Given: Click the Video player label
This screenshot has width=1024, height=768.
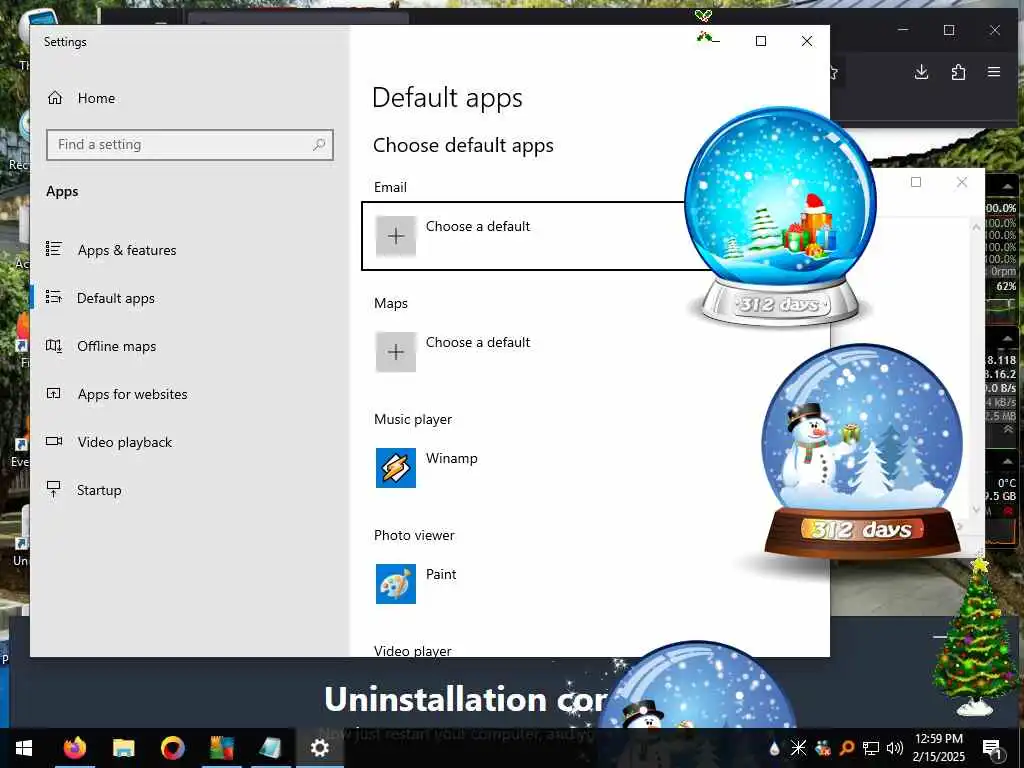Looking at the screenshot, I should [x=413, y=650].
